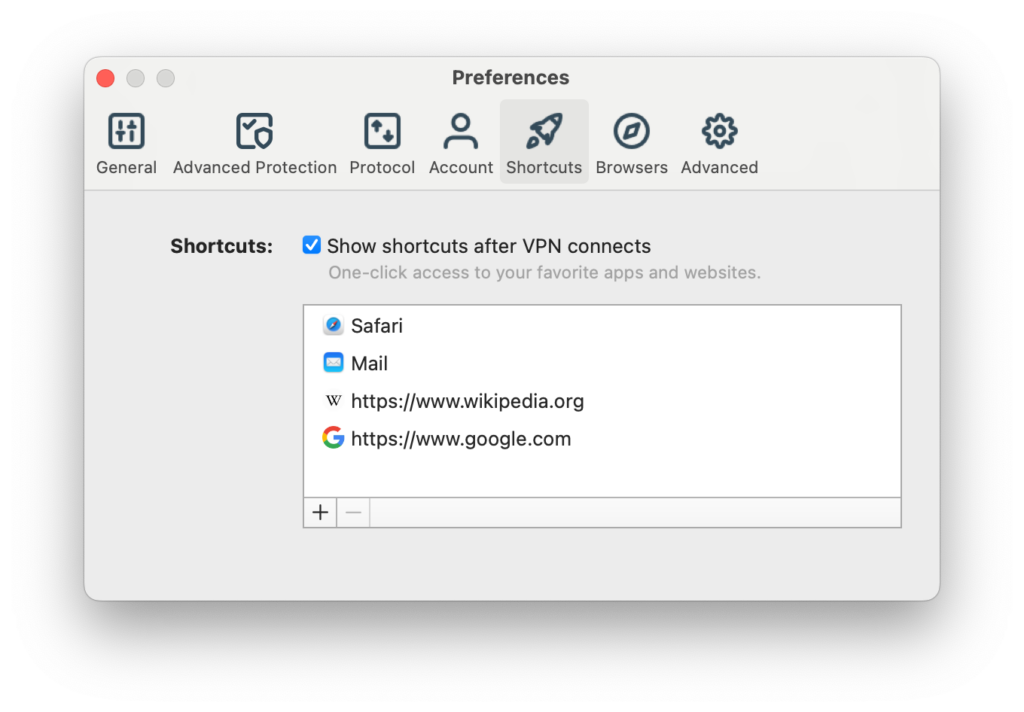Click the Mail app icon in list
Viewport: 1024px width, 712px height.
pos(333,363)
